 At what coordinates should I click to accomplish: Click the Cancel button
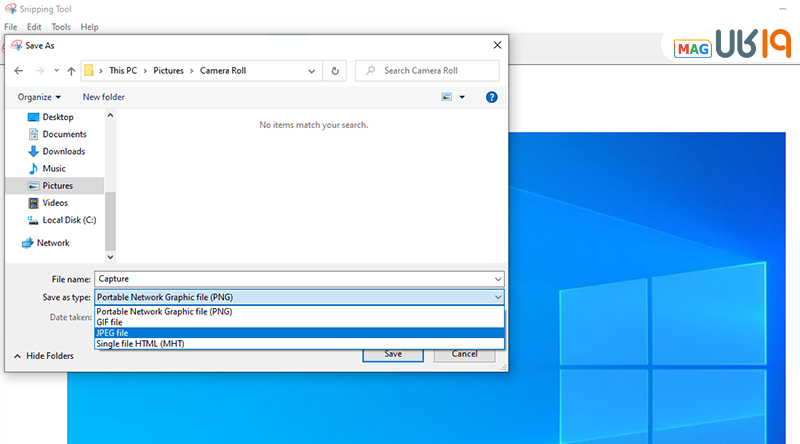point(464,354)
